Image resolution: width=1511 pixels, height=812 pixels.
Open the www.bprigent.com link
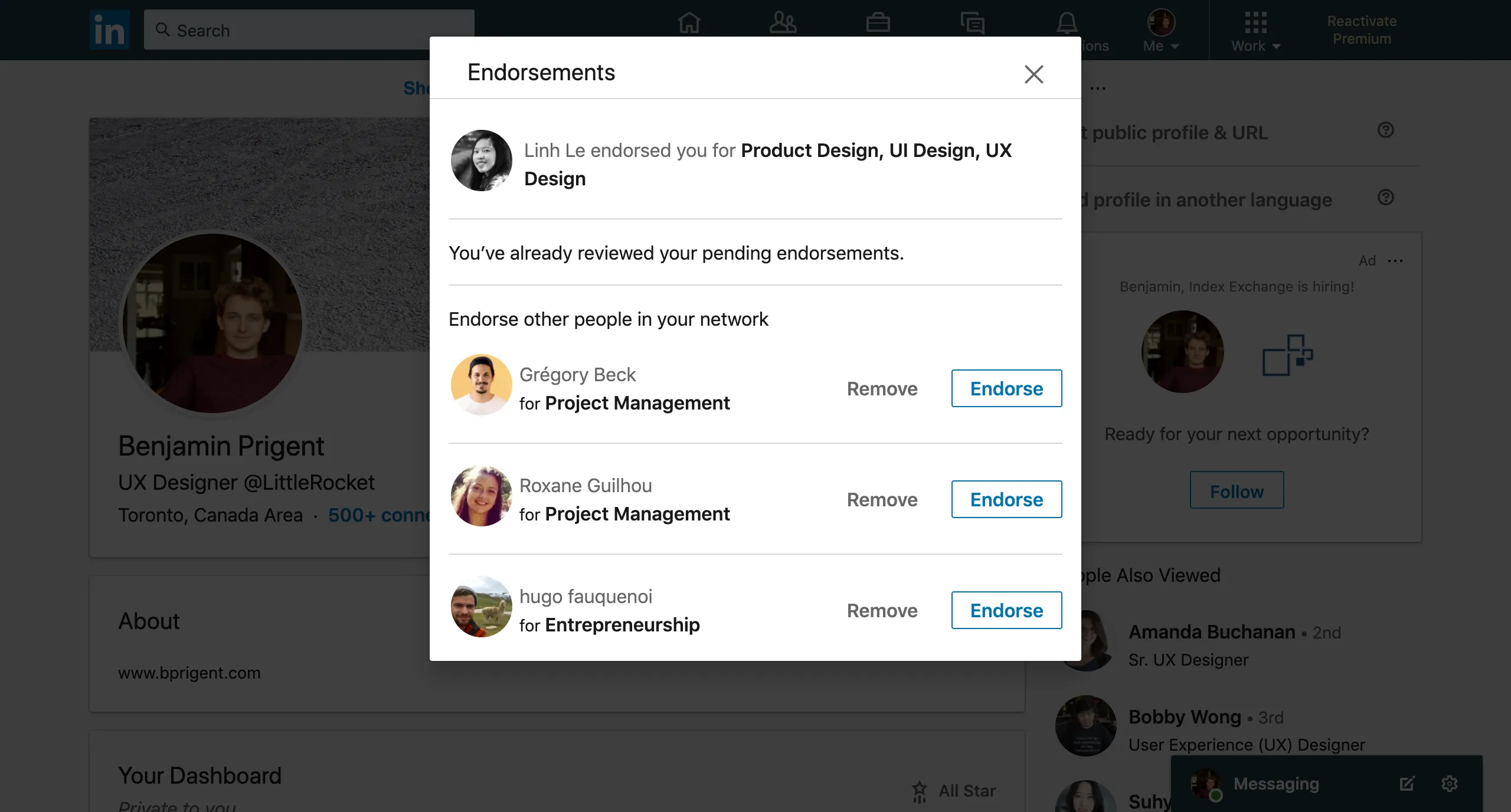coord(189,673)
